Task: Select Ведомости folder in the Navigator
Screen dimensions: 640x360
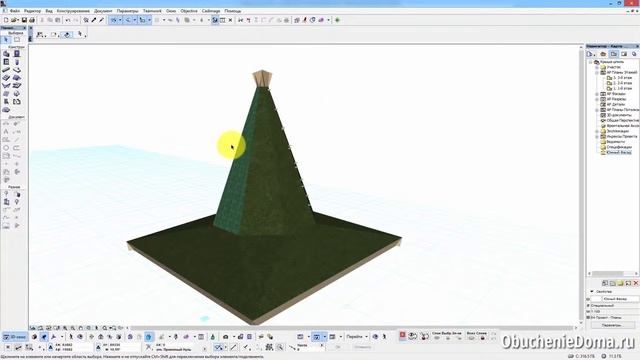Action: [613, 142]
